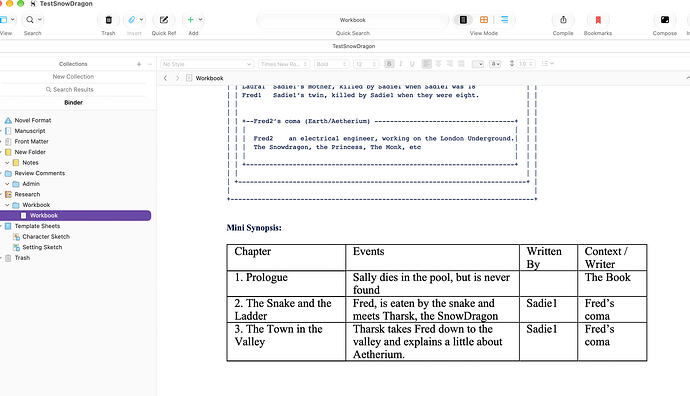Open the highlight color picker
690x396 pixels.
click(495, 64)
